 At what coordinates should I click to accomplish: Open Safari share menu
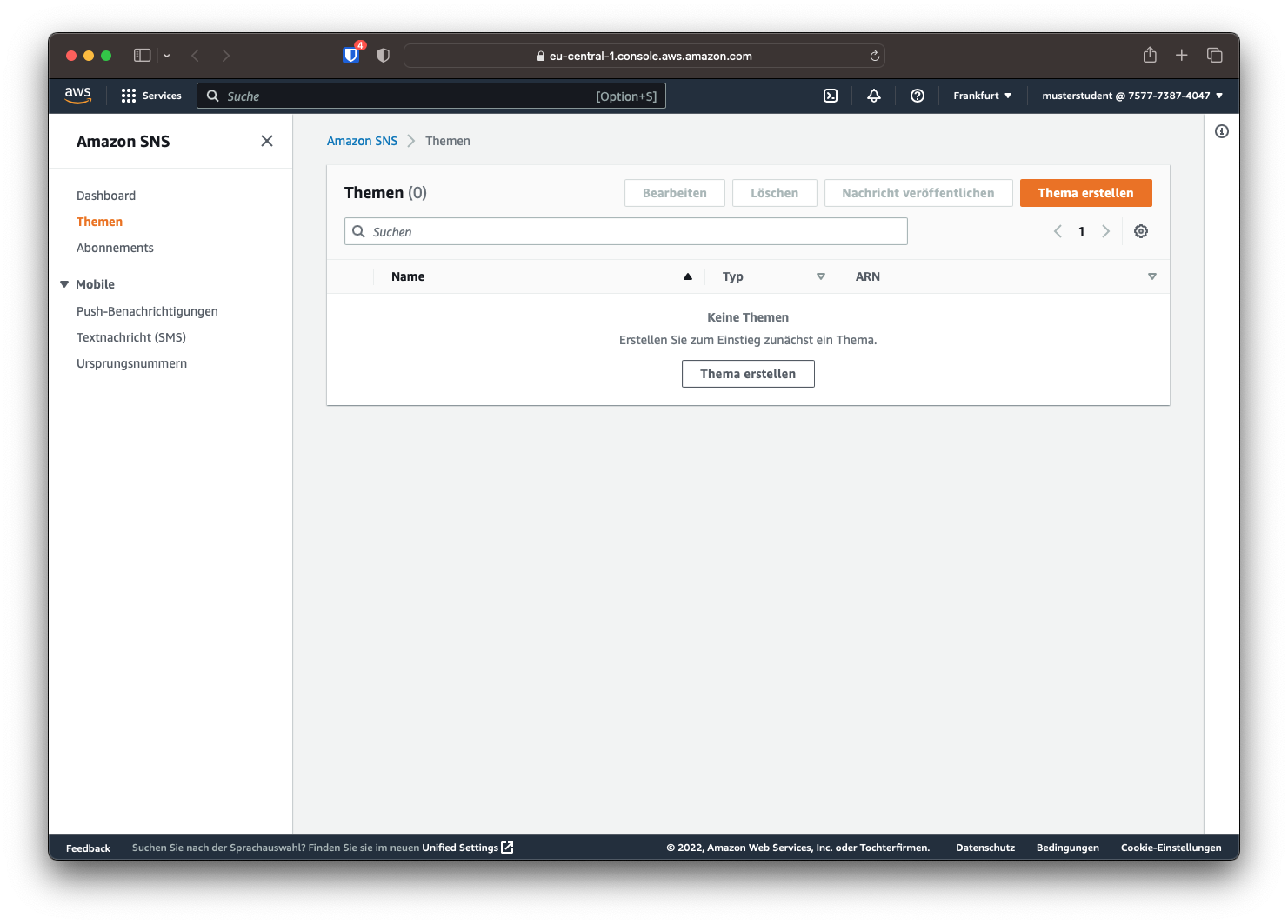pos(1150,55)
